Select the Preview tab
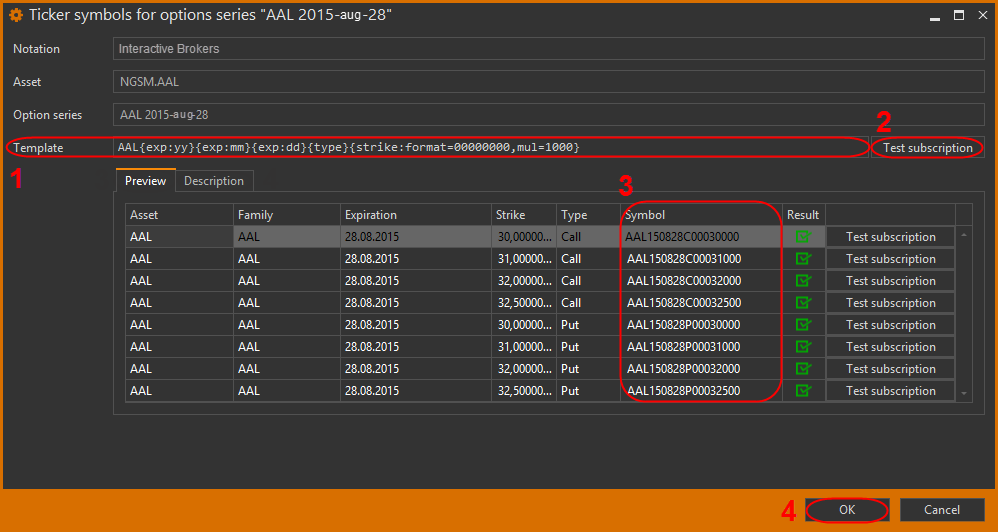This screenshot has width=998, height=532. click(146, 181)
